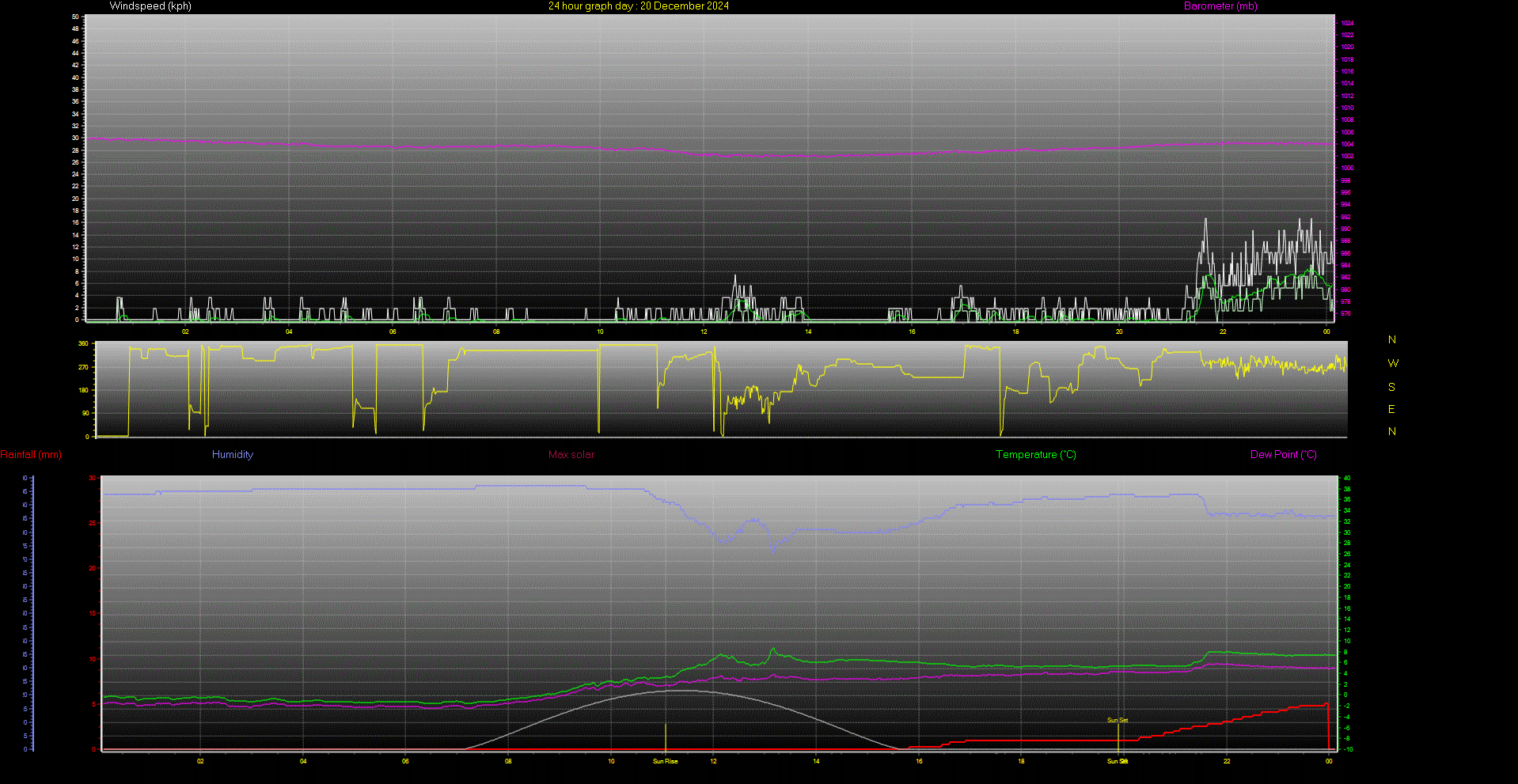Click the Sun Rise time label
Image resolution: width=1518 pixels, height=784 pixels.
[x=665, y=762]
